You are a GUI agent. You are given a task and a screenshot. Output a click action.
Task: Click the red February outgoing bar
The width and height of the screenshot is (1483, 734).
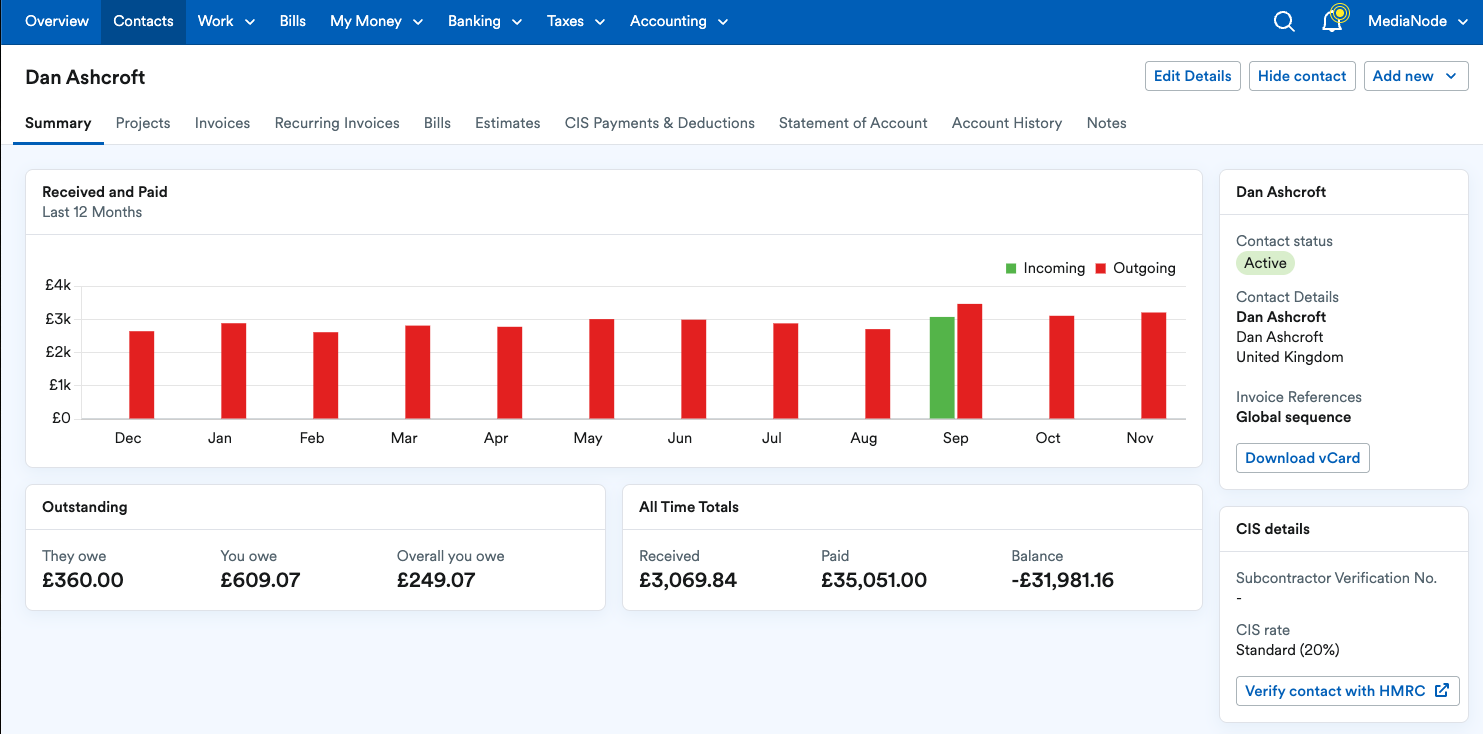point(326,375)
